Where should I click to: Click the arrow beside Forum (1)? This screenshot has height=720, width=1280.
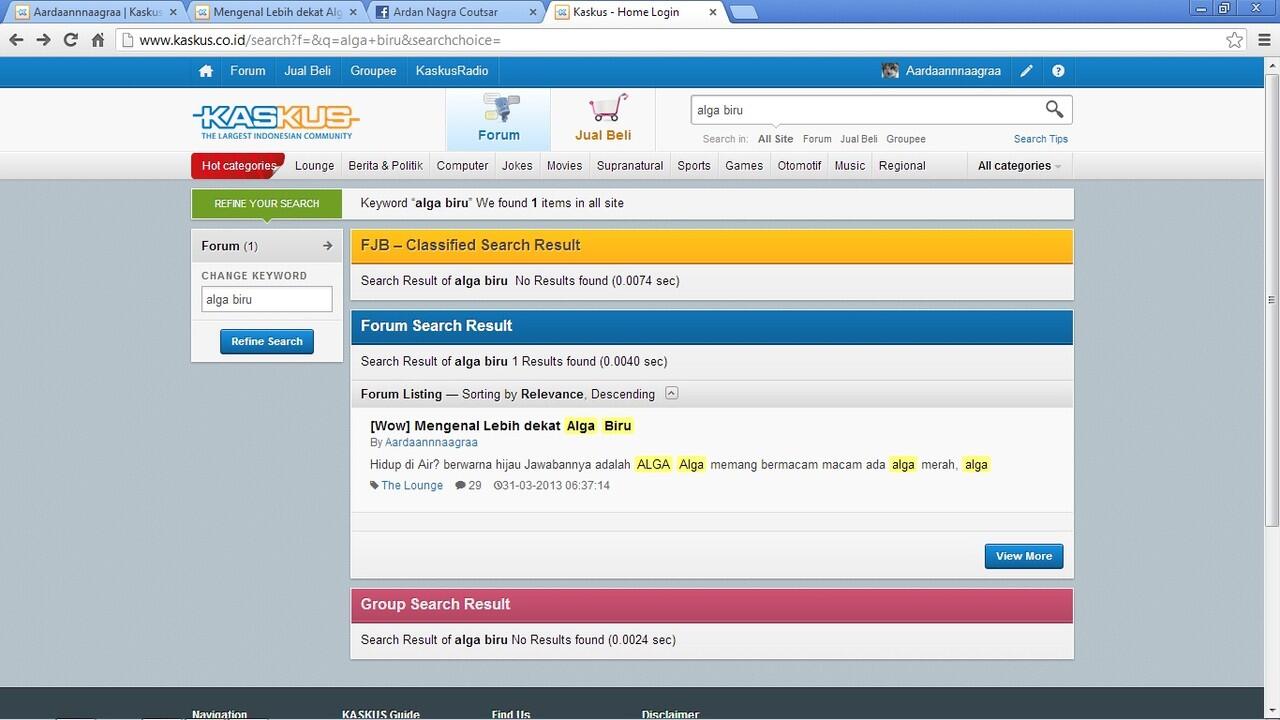[x=327, y=246]
